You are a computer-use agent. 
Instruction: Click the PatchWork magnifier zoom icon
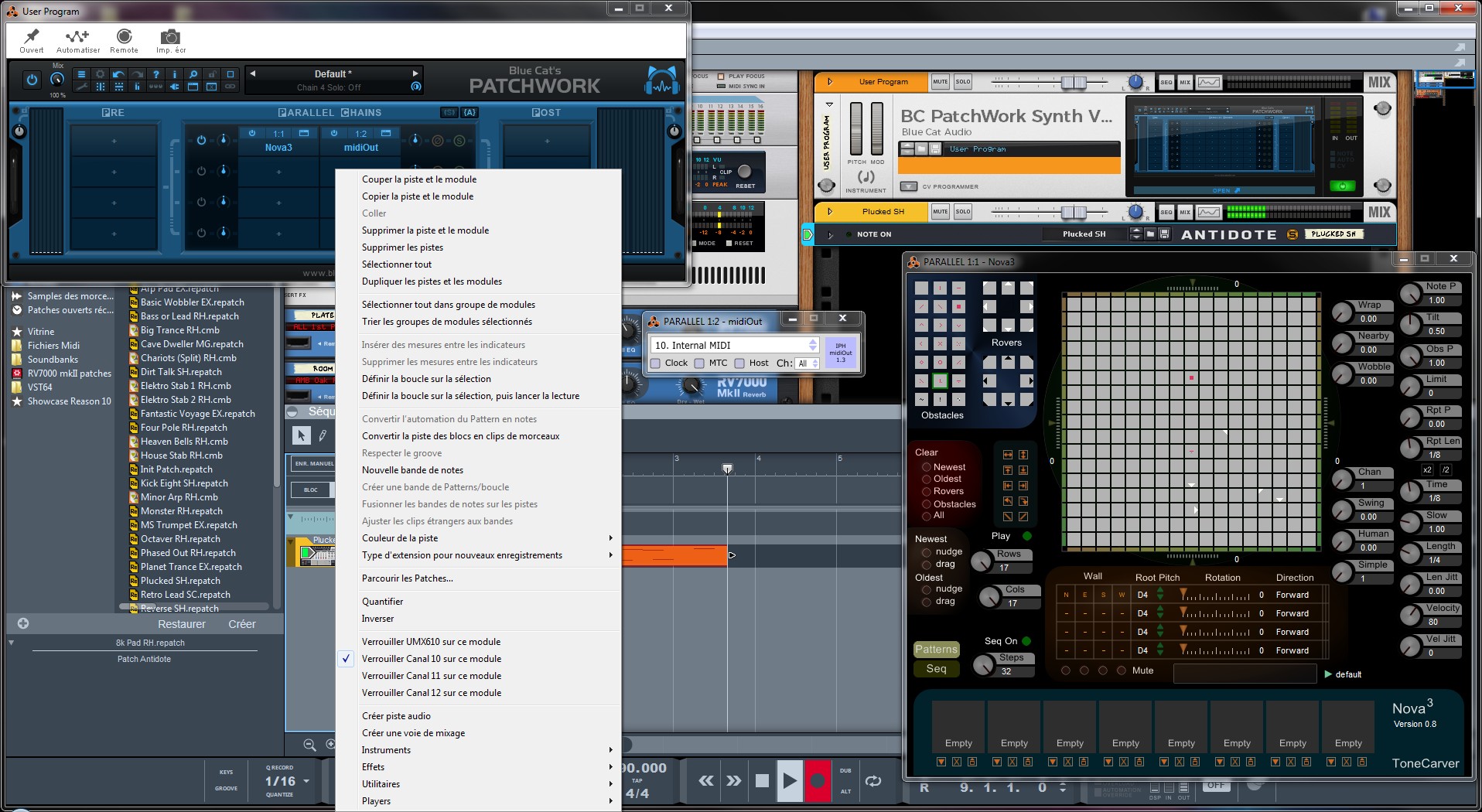[x=193, y=75]
